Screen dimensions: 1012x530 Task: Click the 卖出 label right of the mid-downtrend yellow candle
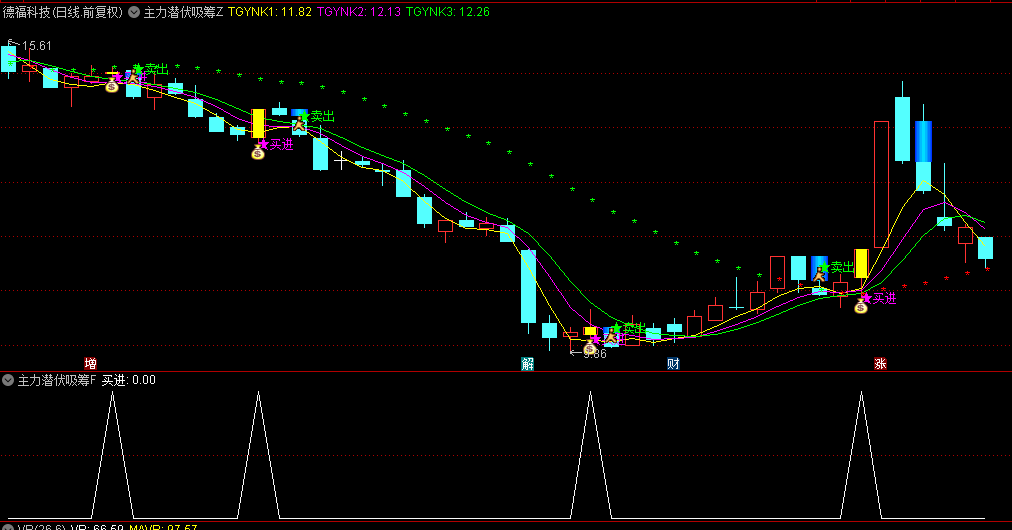tap(323, 116)
